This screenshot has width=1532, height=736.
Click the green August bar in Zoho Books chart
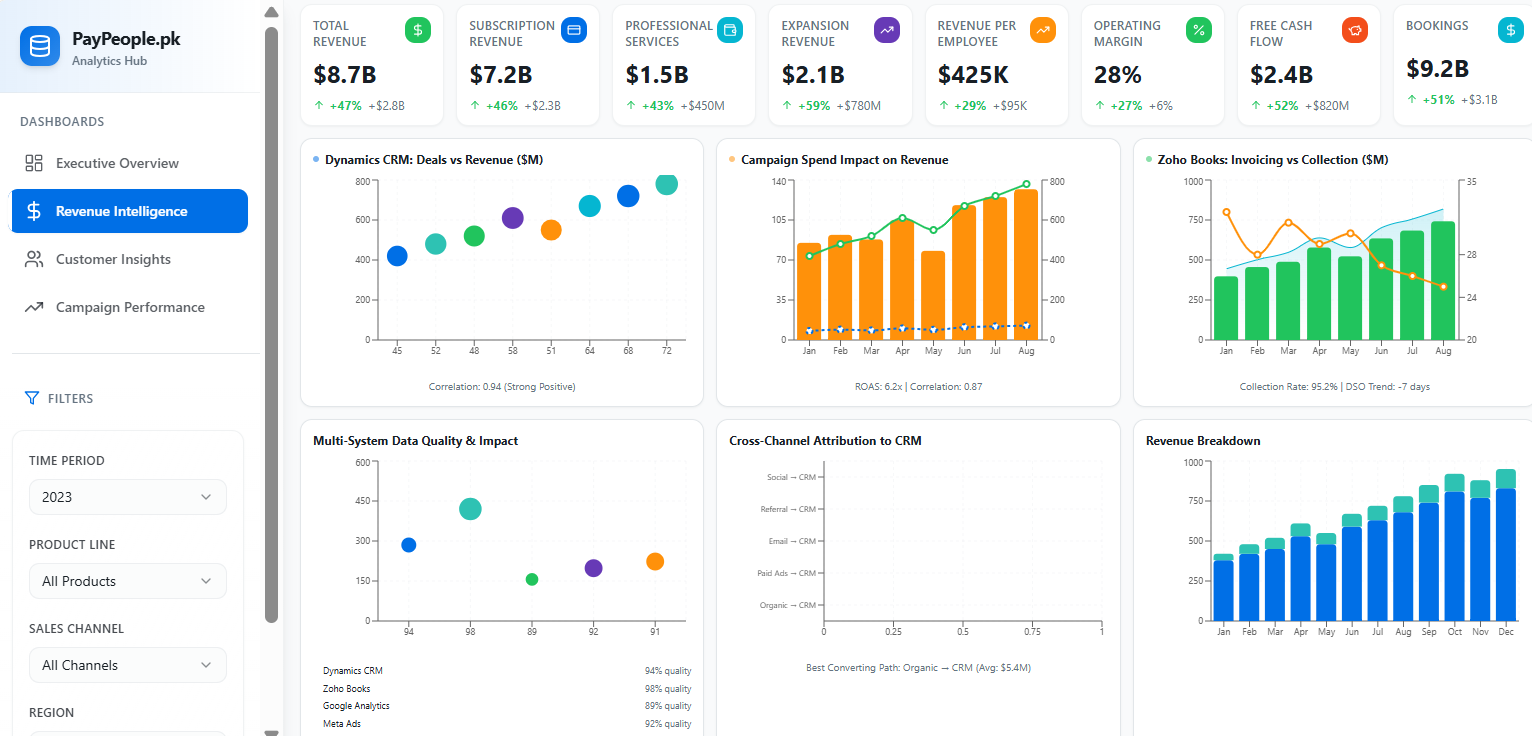coord(1443,280)
